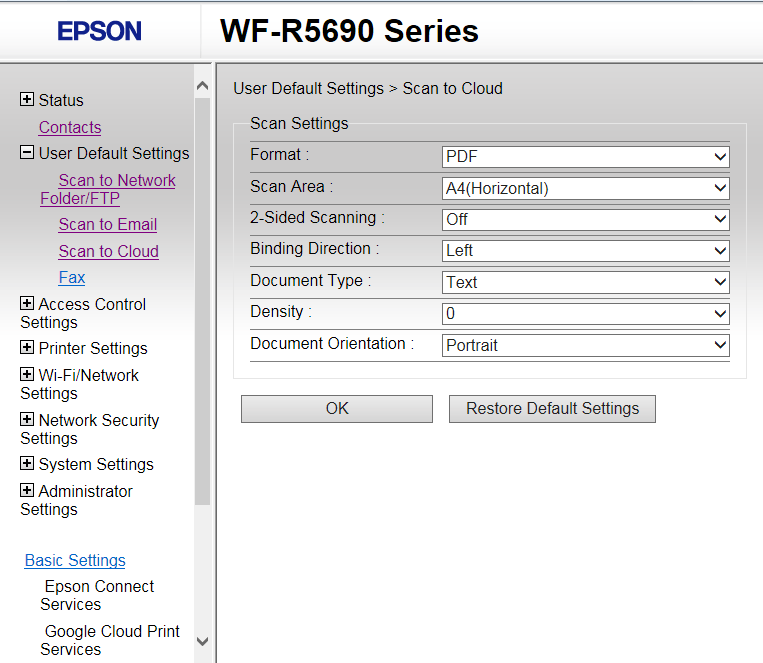Screen dimensions: 763x663
Task: Click Restore Default Settings button
Action: coord(552,409)
